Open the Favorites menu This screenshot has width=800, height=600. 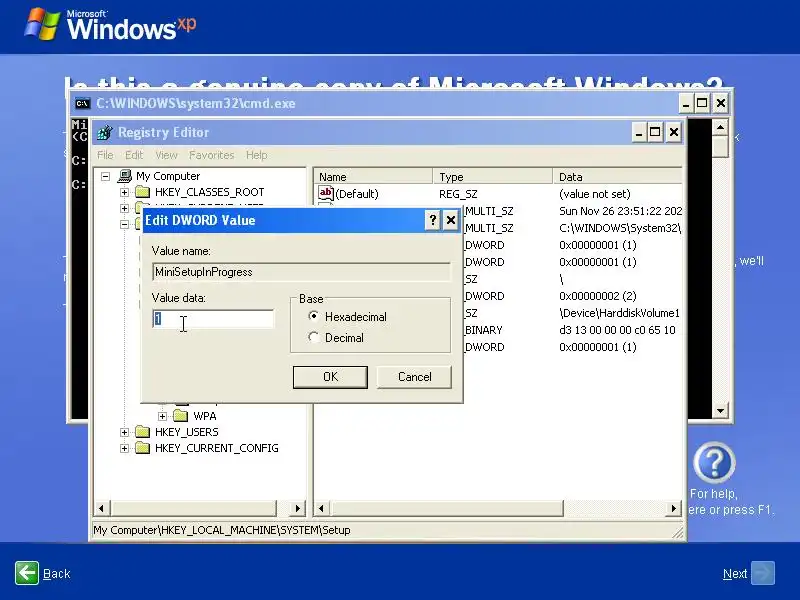click(x=211, y=155)
